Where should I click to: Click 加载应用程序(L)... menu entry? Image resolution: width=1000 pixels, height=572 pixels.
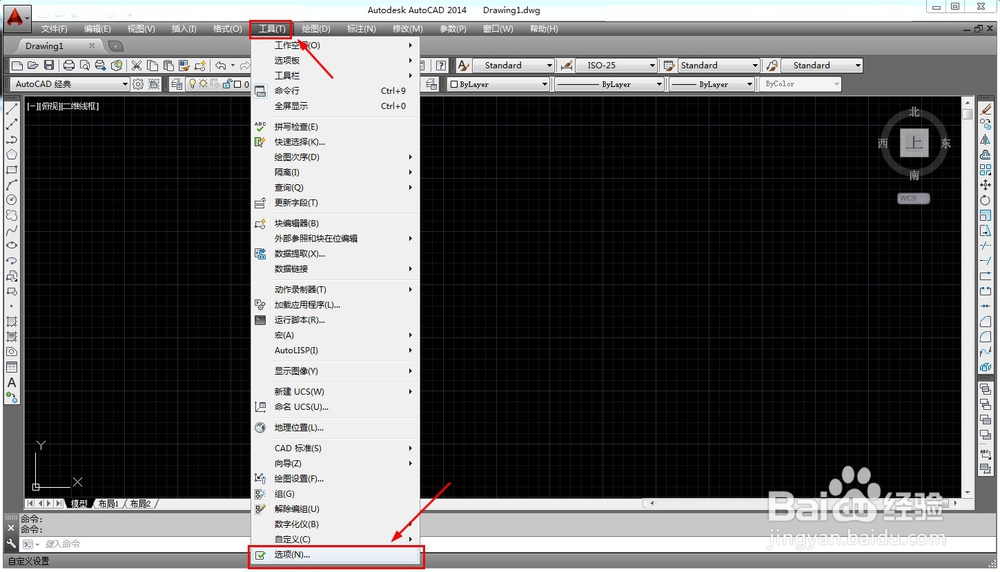point(336,305)
